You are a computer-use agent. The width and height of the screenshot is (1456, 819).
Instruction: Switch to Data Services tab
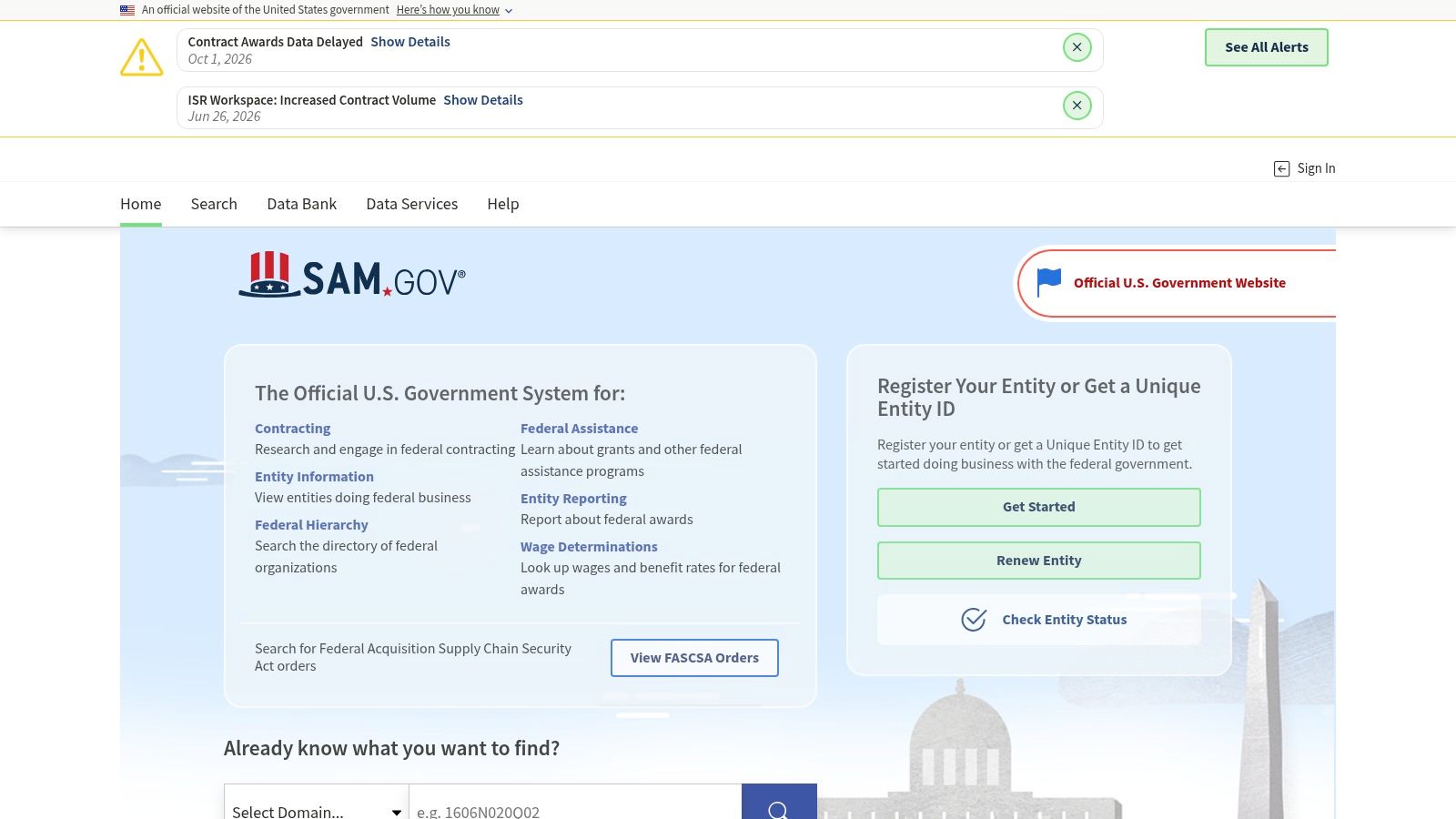412,204
